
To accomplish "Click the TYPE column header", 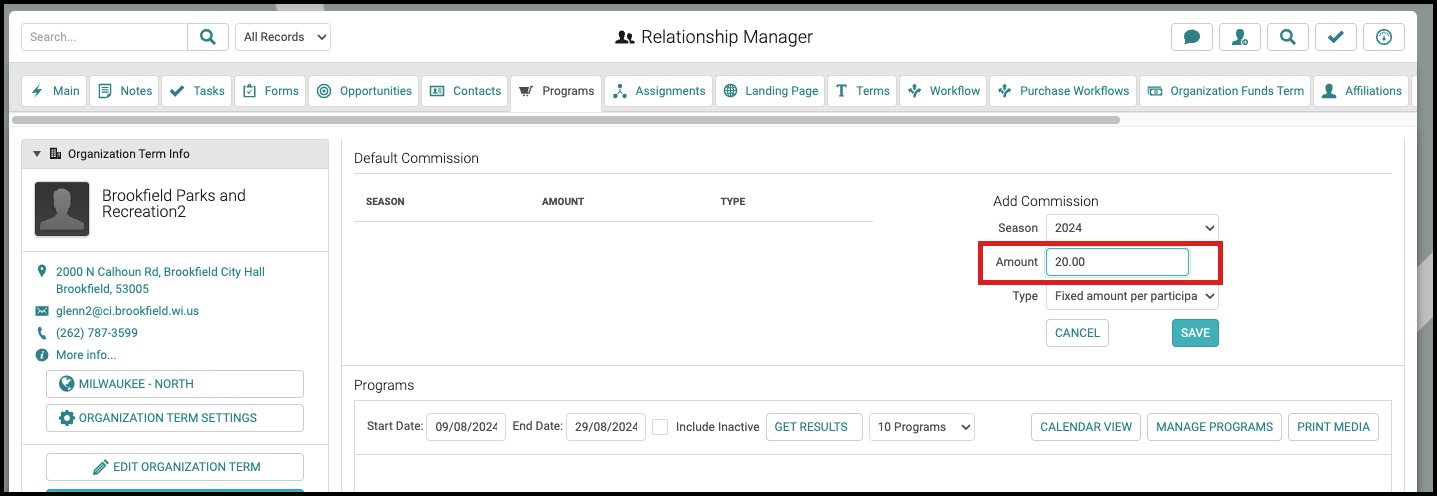I will pyautogui.click(x=733, y=202).
